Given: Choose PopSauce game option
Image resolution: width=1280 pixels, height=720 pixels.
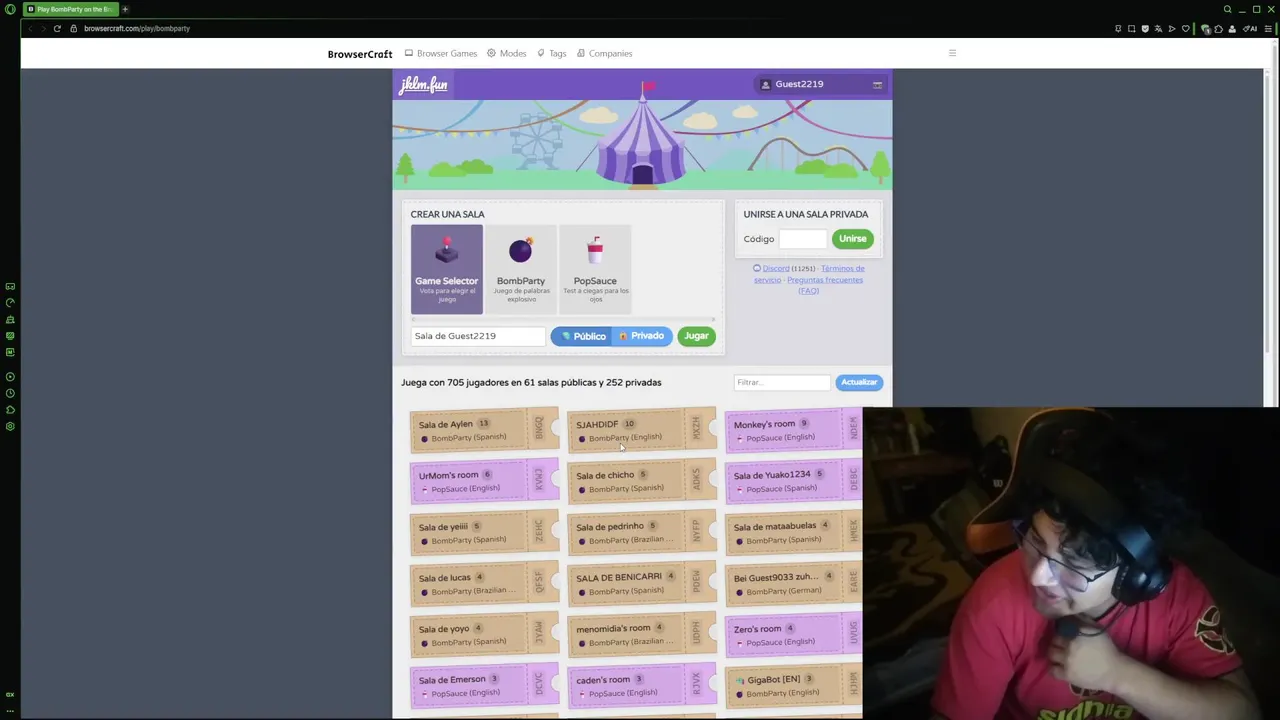Looking at the screenshot, I should (595, 269).
